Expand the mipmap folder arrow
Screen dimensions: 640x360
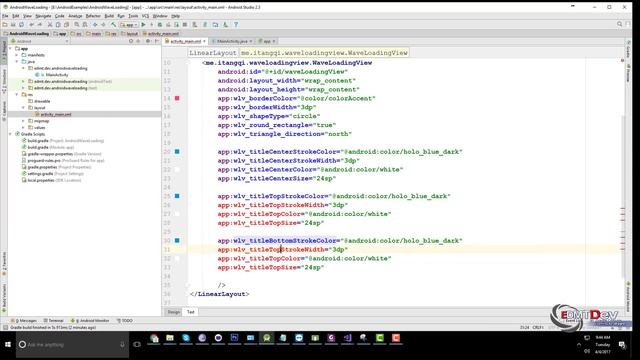tap(24, 121)
